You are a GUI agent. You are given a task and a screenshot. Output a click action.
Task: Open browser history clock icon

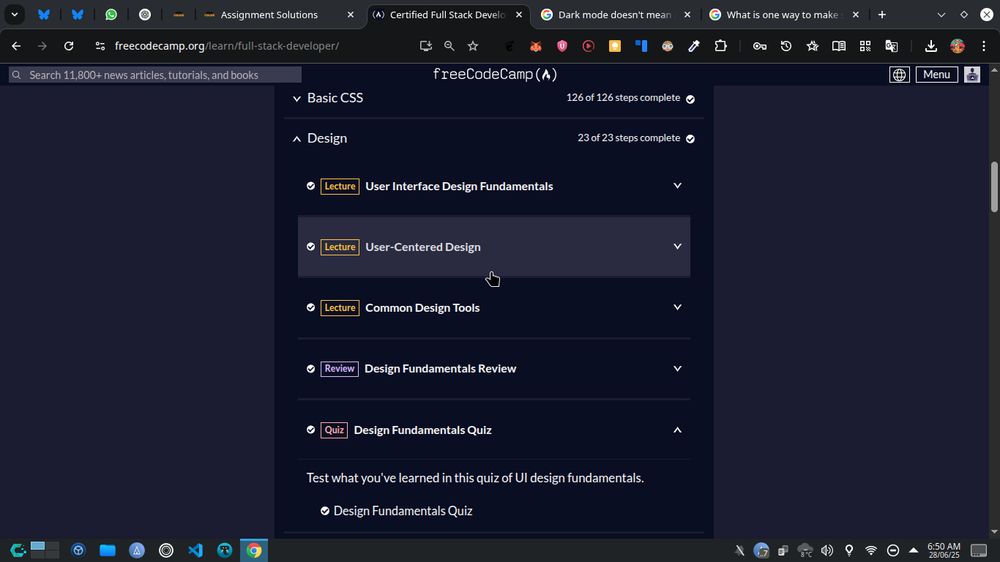click(x=786, y=46)
